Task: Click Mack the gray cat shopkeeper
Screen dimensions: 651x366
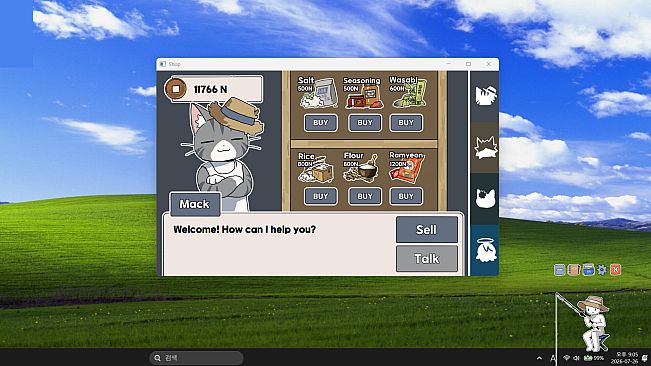Action: (224, 156)
